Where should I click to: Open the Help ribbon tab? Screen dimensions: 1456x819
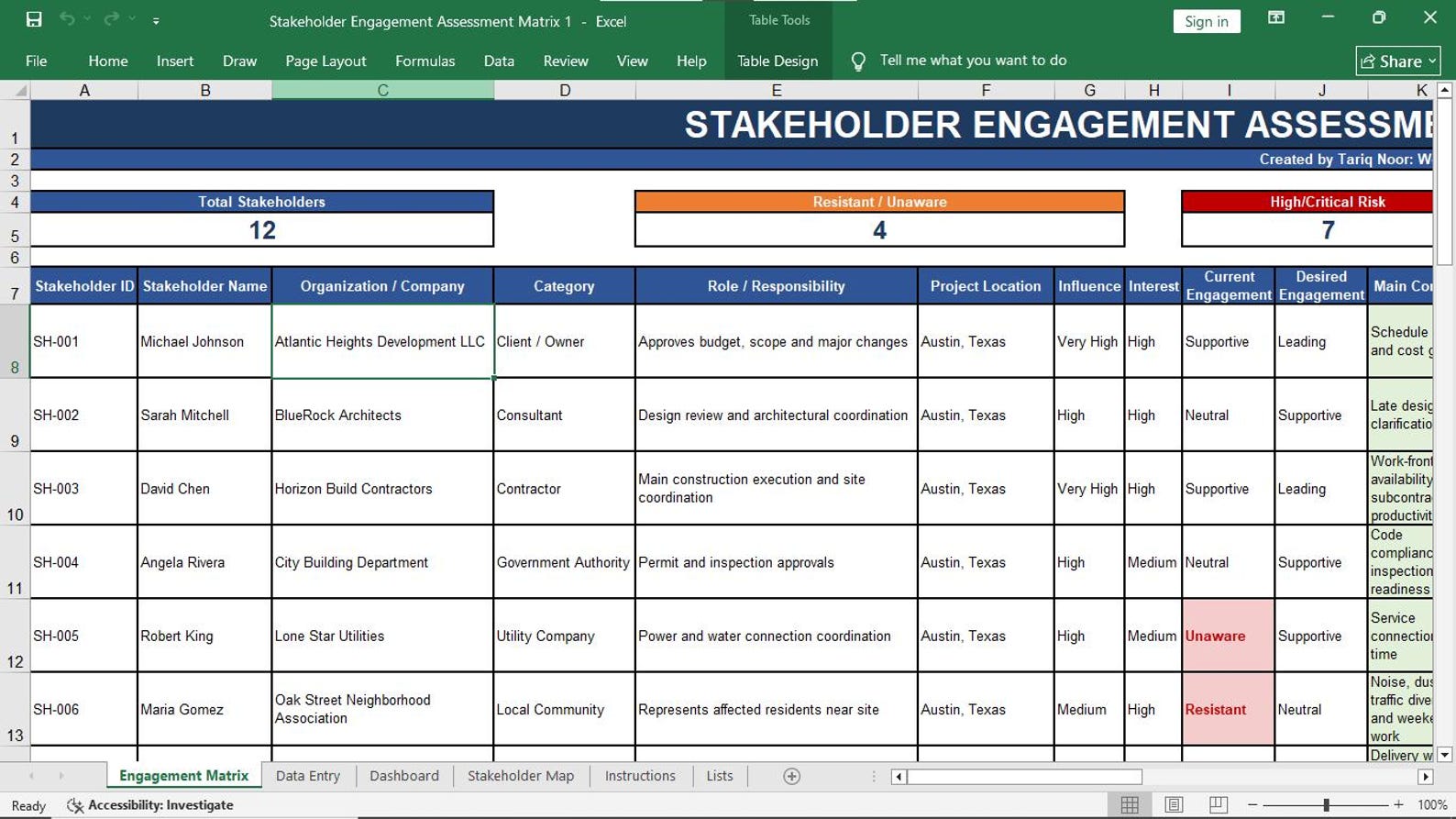click(x=691, y=61)
